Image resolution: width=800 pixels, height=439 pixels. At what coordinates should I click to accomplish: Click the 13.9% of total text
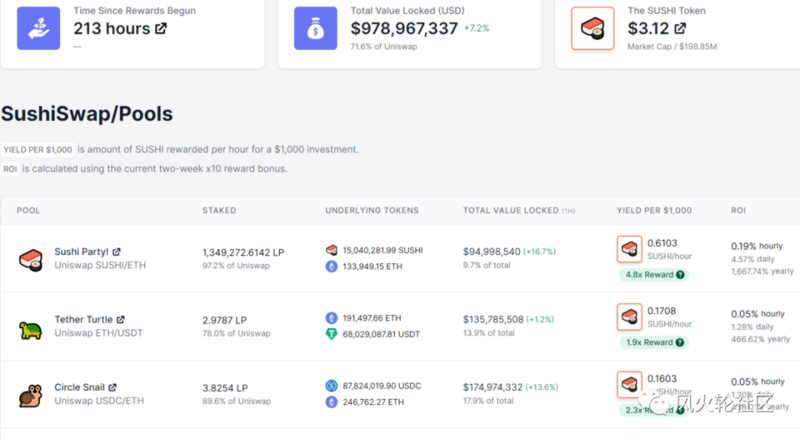click(489, 333)
